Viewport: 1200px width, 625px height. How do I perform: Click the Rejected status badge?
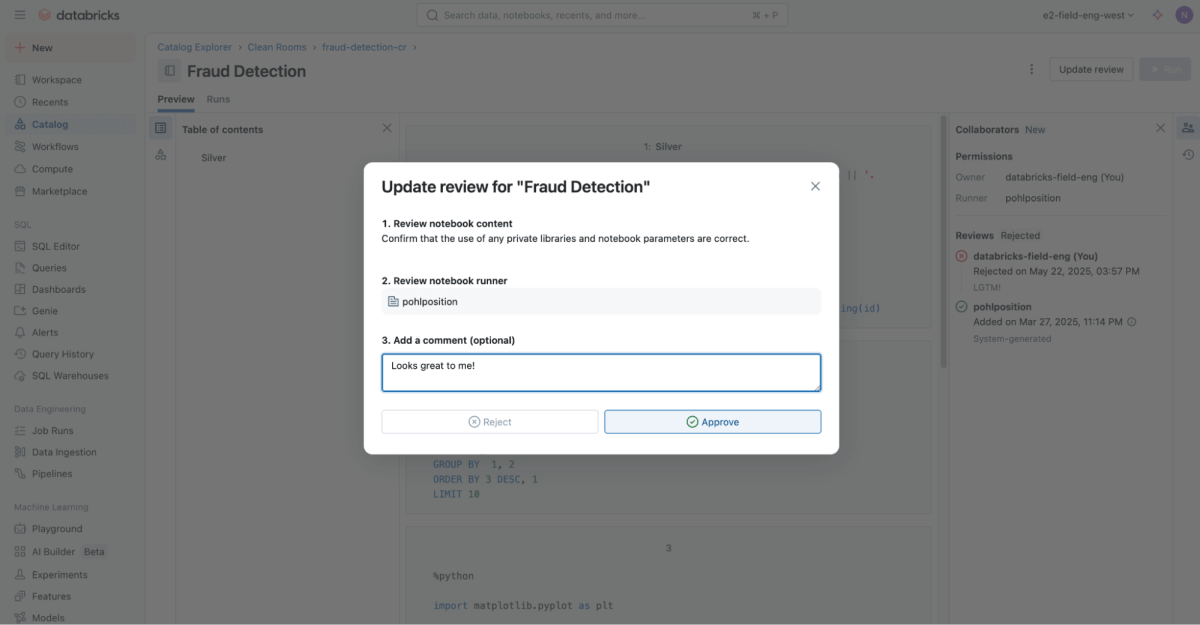1020,235
